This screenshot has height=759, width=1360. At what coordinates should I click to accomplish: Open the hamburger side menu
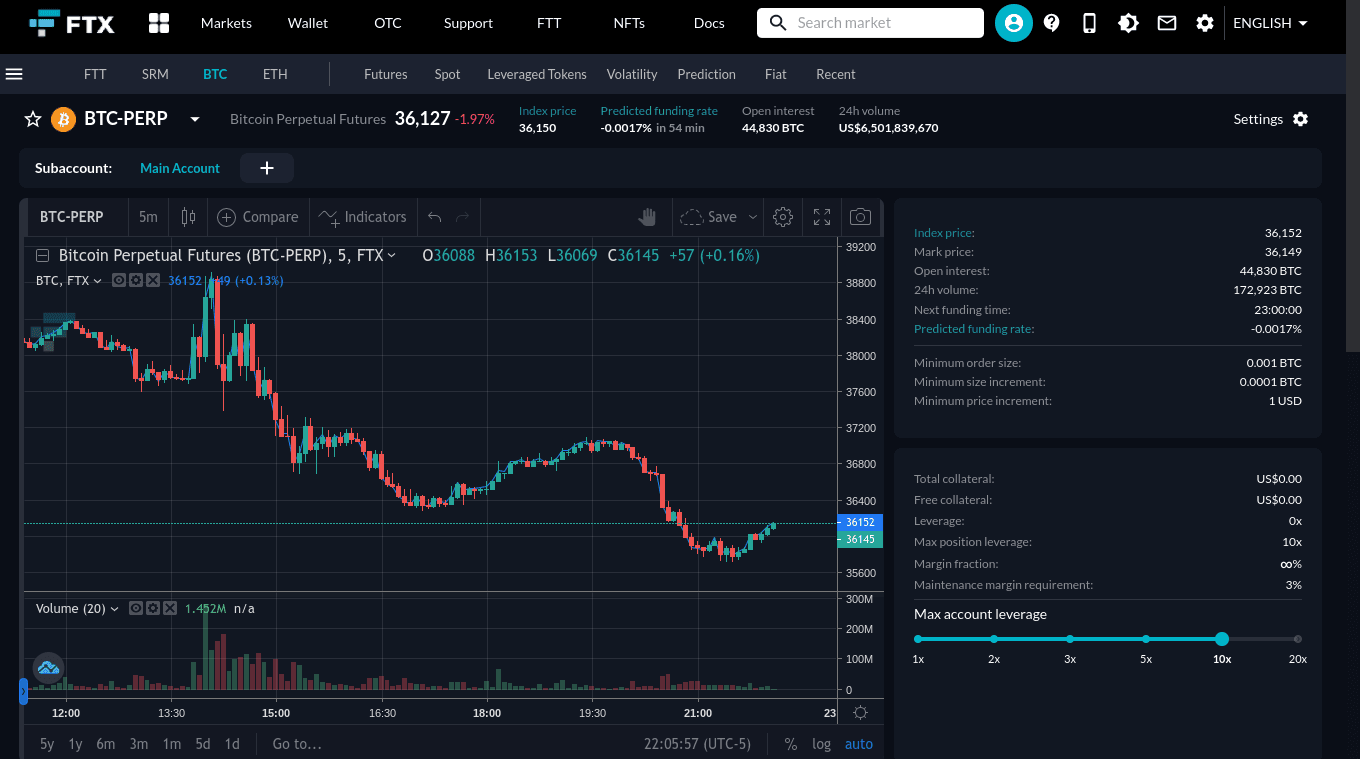14,74
